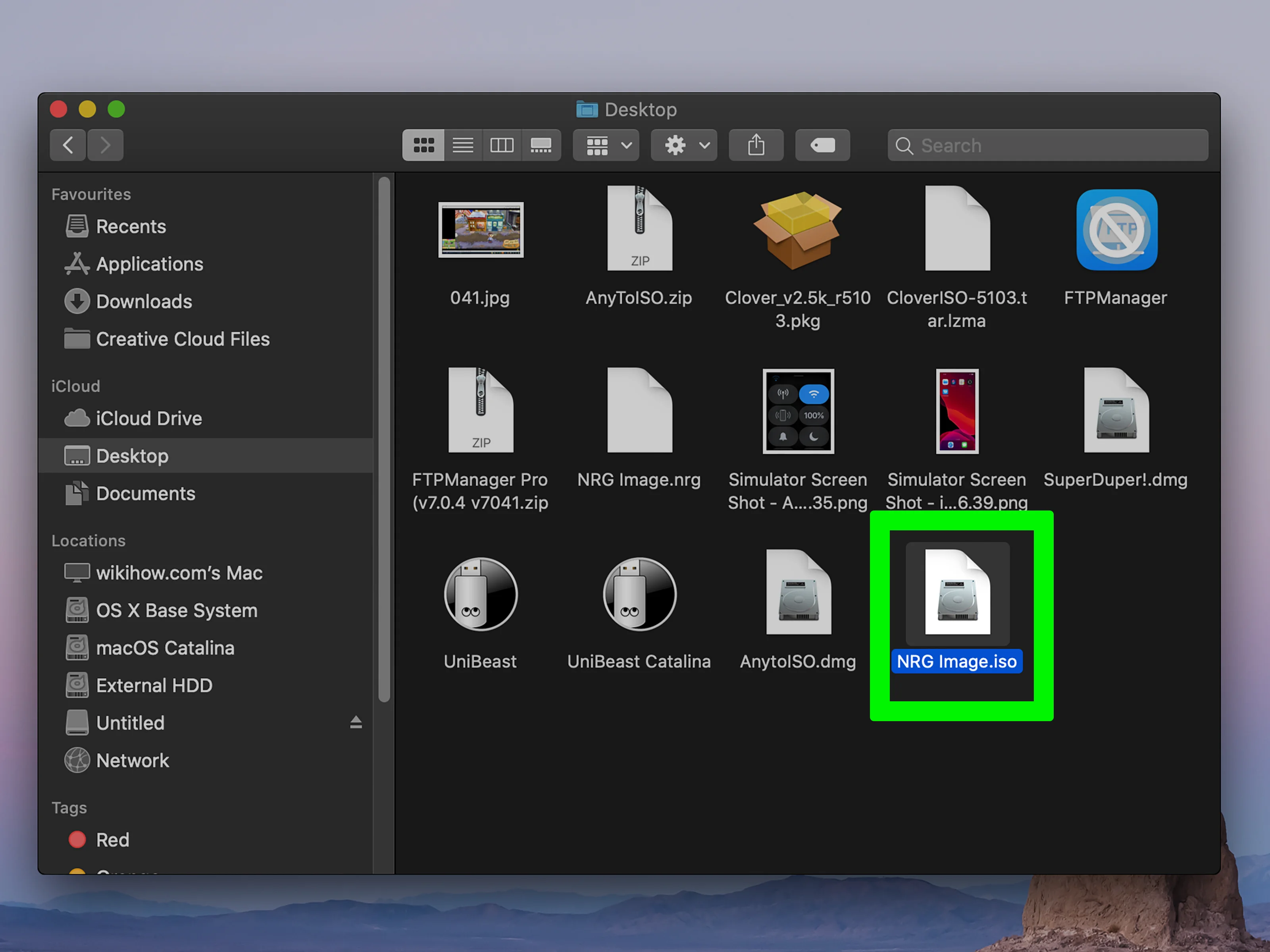The image size is (1270, 952).
Task: Eject the Untitled volume
Action: tap(356, 722)
